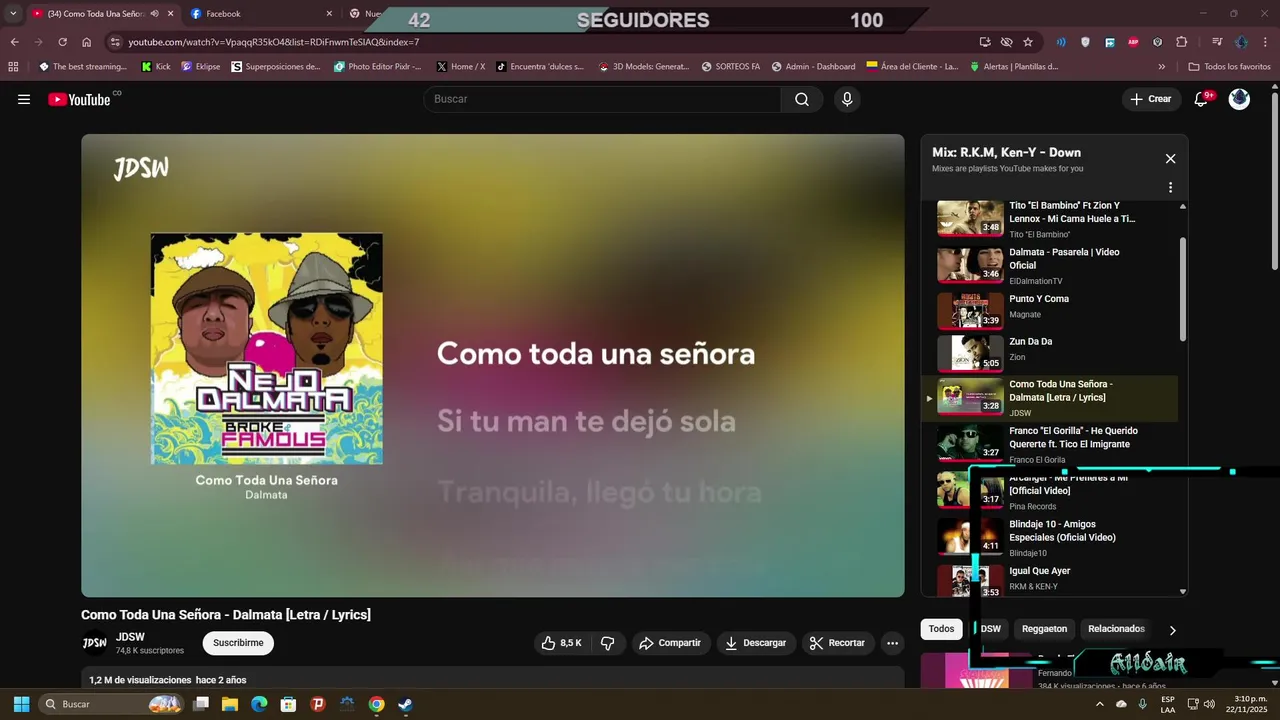Click lyric line Si tu man te dejó sola

(586, 421)
